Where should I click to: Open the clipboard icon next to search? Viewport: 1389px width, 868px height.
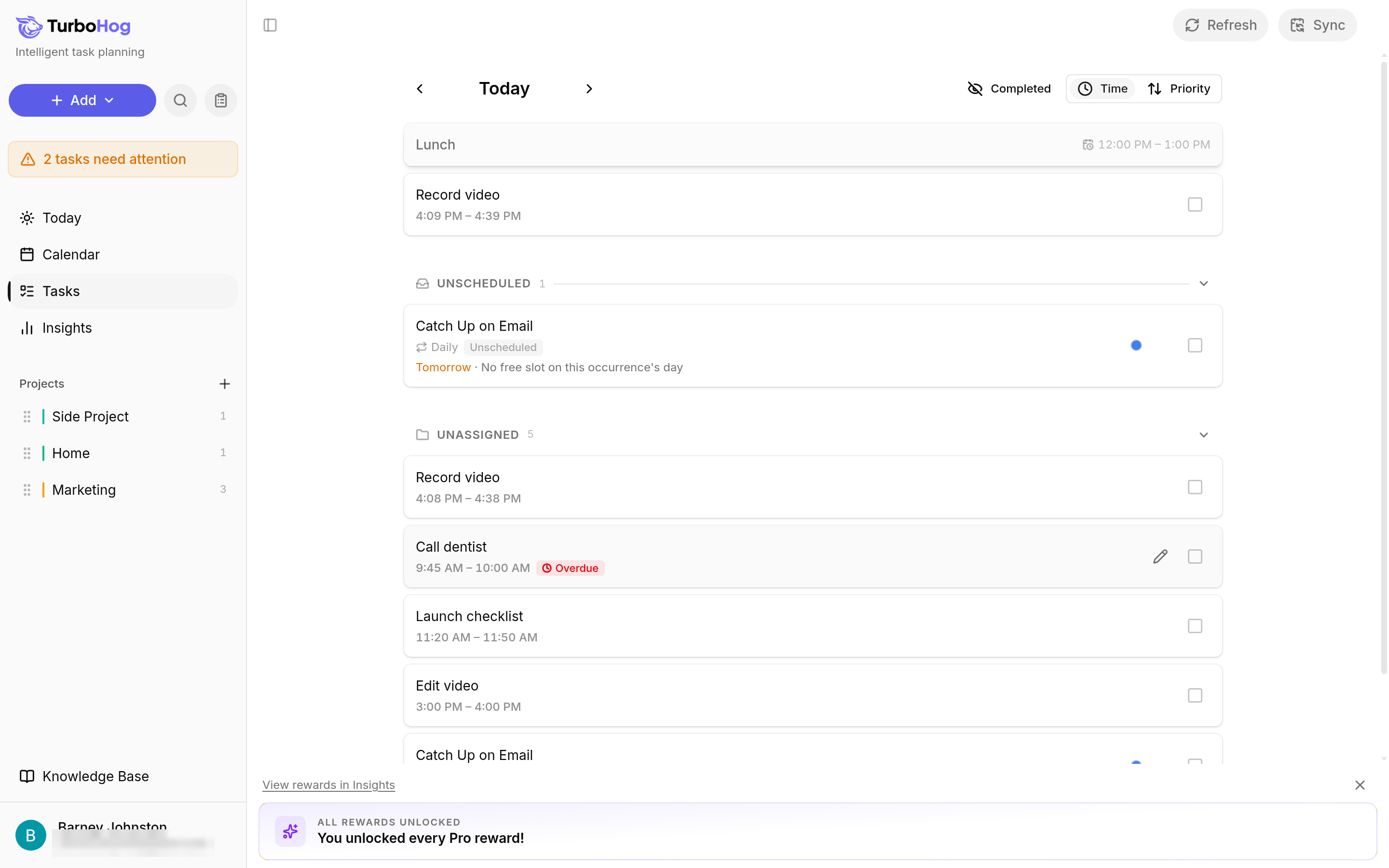click(x=221, y=100)
